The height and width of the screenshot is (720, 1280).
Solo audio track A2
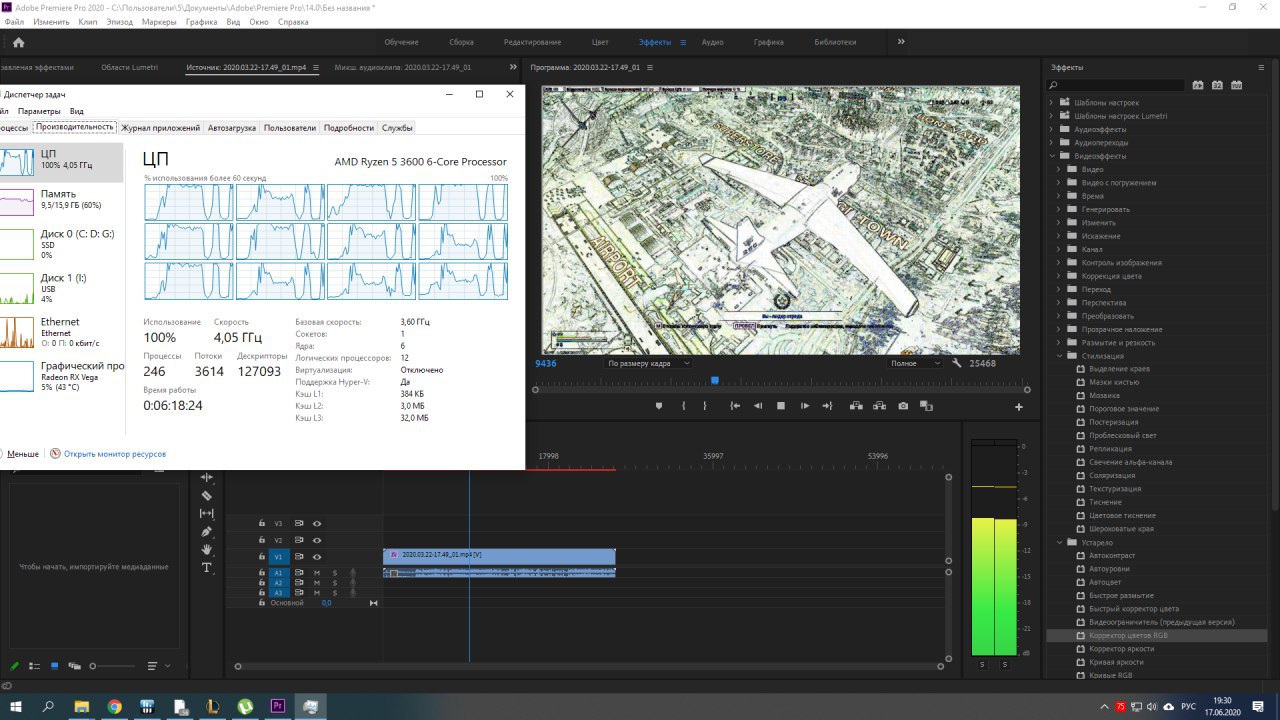click(x=335, y=583)
